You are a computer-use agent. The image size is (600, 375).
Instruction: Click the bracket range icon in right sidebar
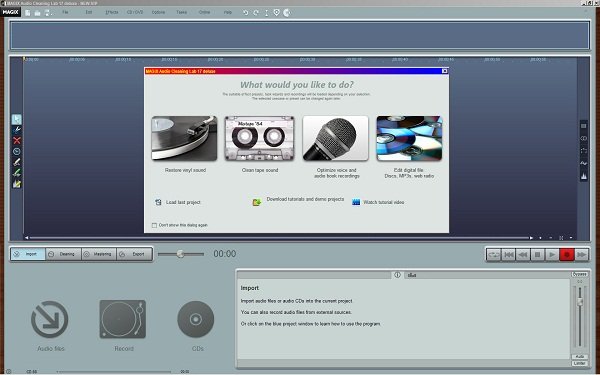pyautogui.click(x=584, y=151)
